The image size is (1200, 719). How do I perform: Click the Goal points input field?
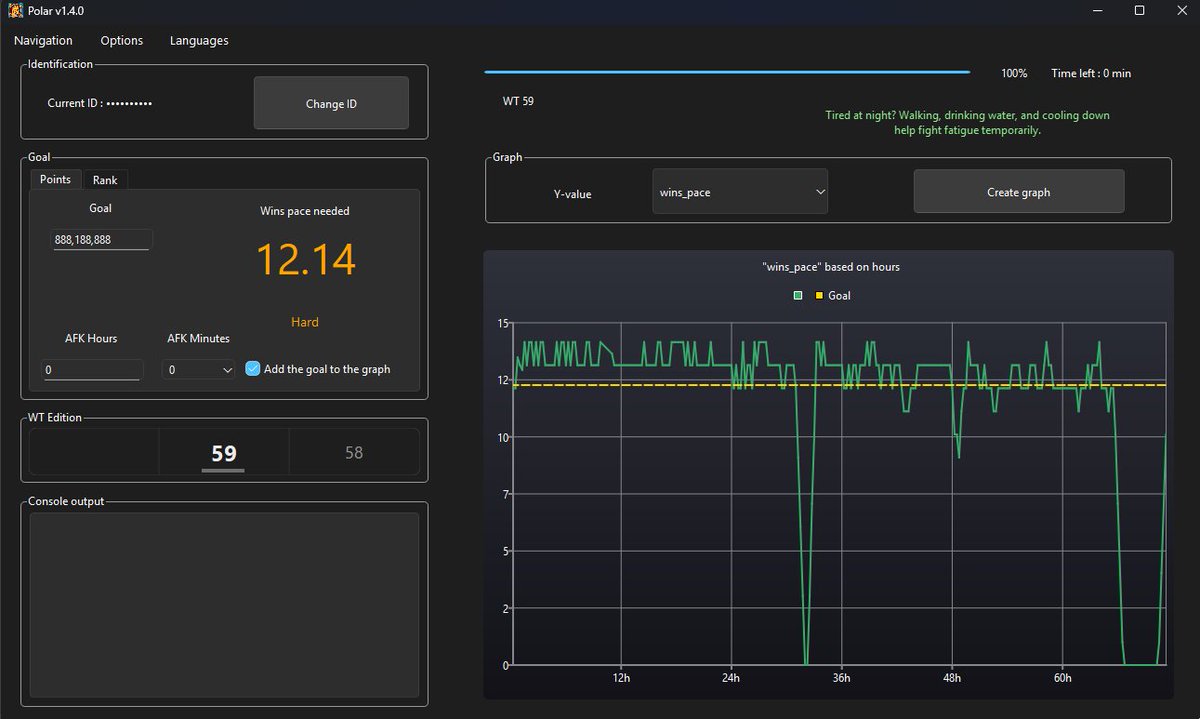click(101, 240)
